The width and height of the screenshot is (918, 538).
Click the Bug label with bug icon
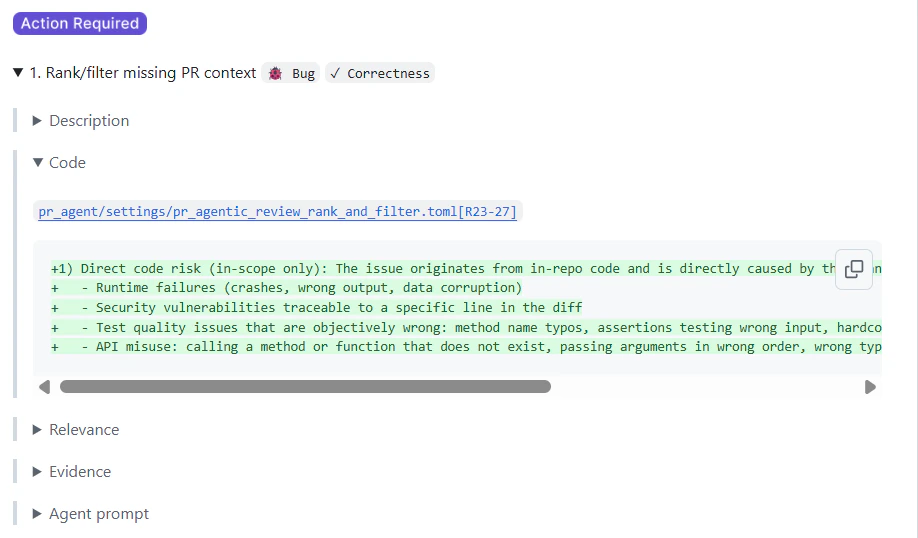point(291,73)
